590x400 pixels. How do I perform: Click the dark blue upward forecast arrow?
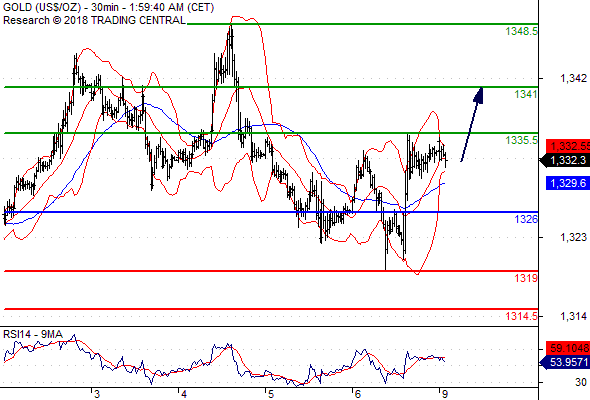[x=472, y=125]
